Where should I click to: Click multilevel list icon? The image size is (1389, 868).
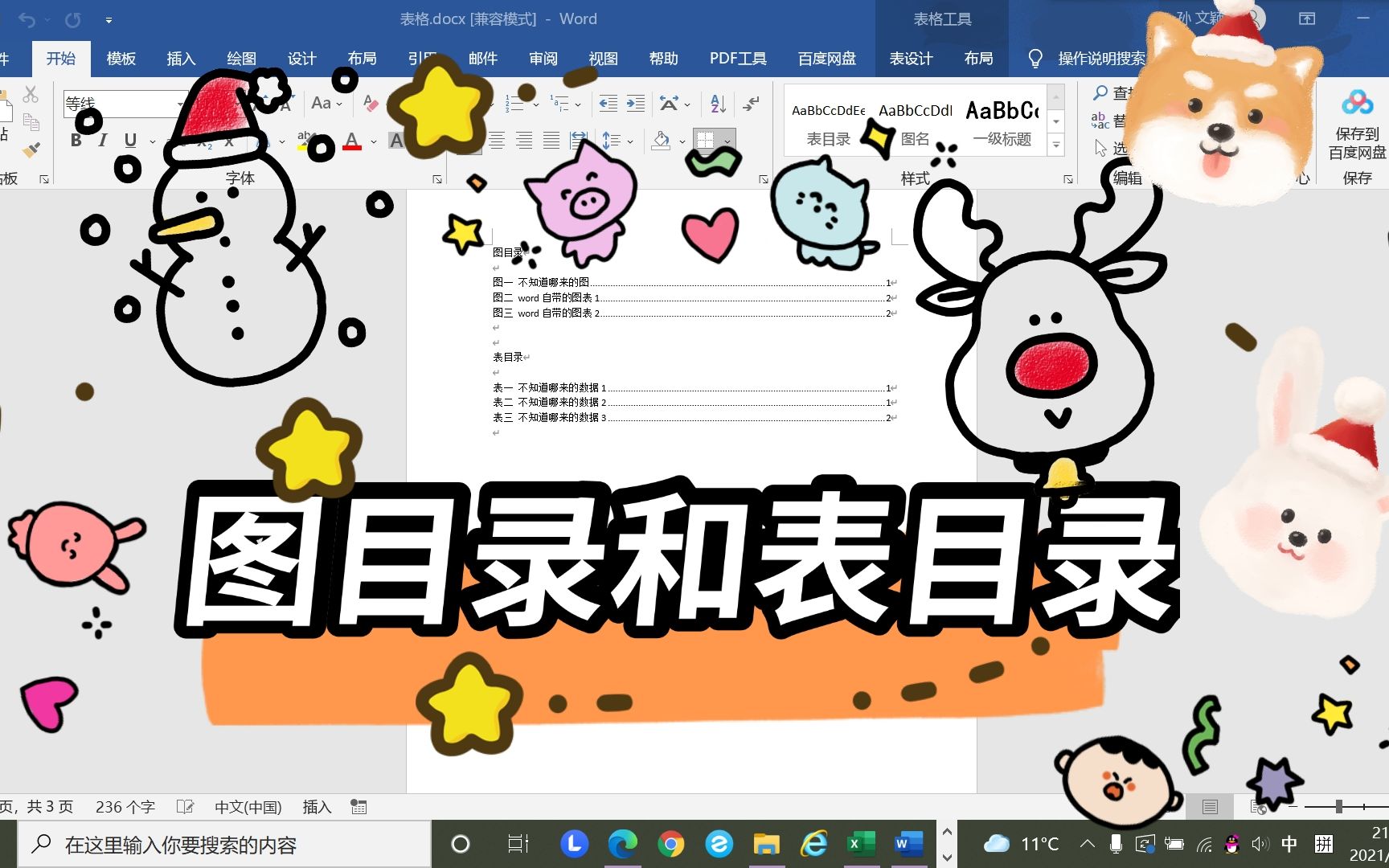(x=559, y=103)
